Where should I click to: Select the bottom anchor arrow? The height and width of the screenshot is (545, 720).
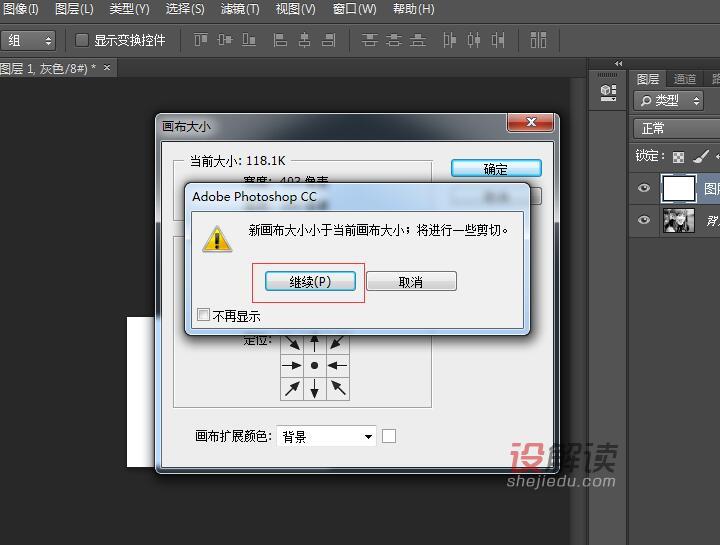point(315,388)
